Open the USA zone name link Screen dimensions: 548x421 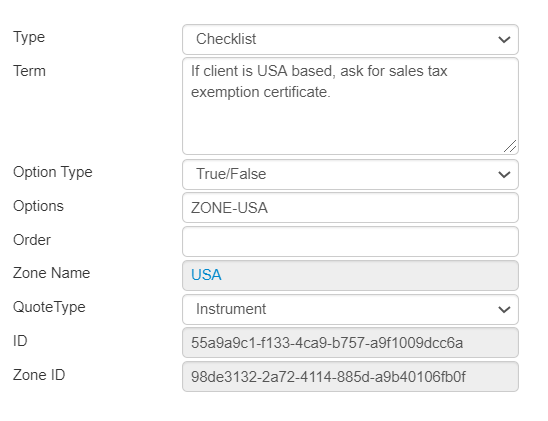click(x=206, y=275)
